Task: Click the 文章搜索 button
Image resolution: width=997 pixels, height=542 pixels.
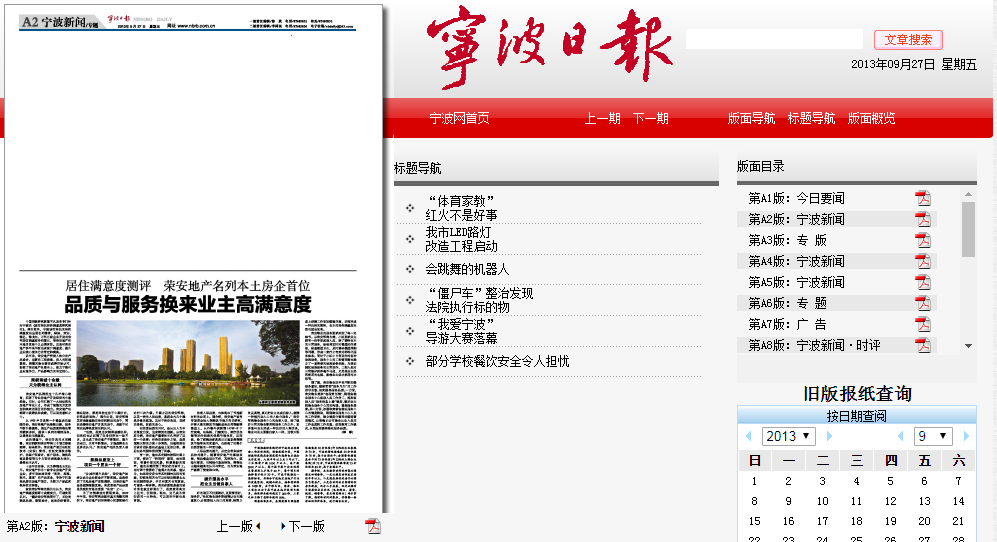Action: tap(908, 40)
